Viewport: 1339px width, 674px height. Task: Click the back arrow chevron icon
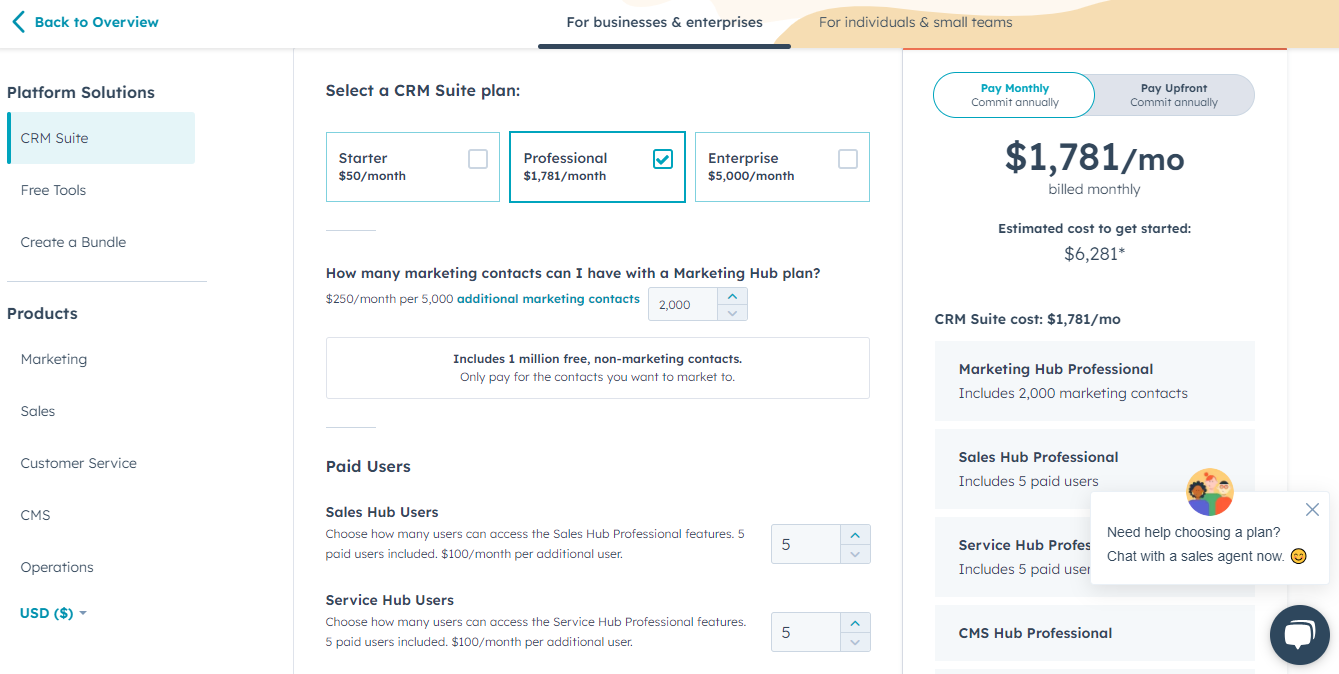tap(18, 22)
